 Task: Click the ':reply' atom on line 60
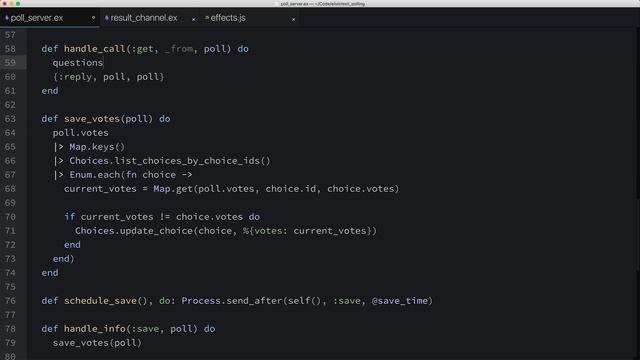(x=75, y=77)
